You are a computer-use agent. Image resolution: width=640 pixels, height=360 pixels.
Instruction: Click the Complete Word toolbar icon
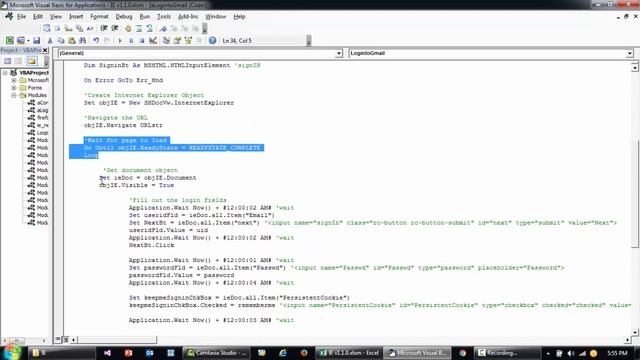tap(90, 29)
